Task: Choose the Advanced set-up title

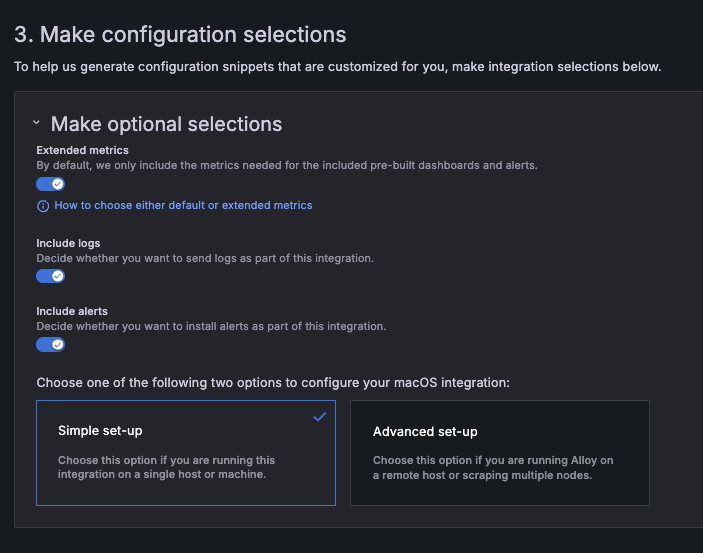Action: pos(425,431)
